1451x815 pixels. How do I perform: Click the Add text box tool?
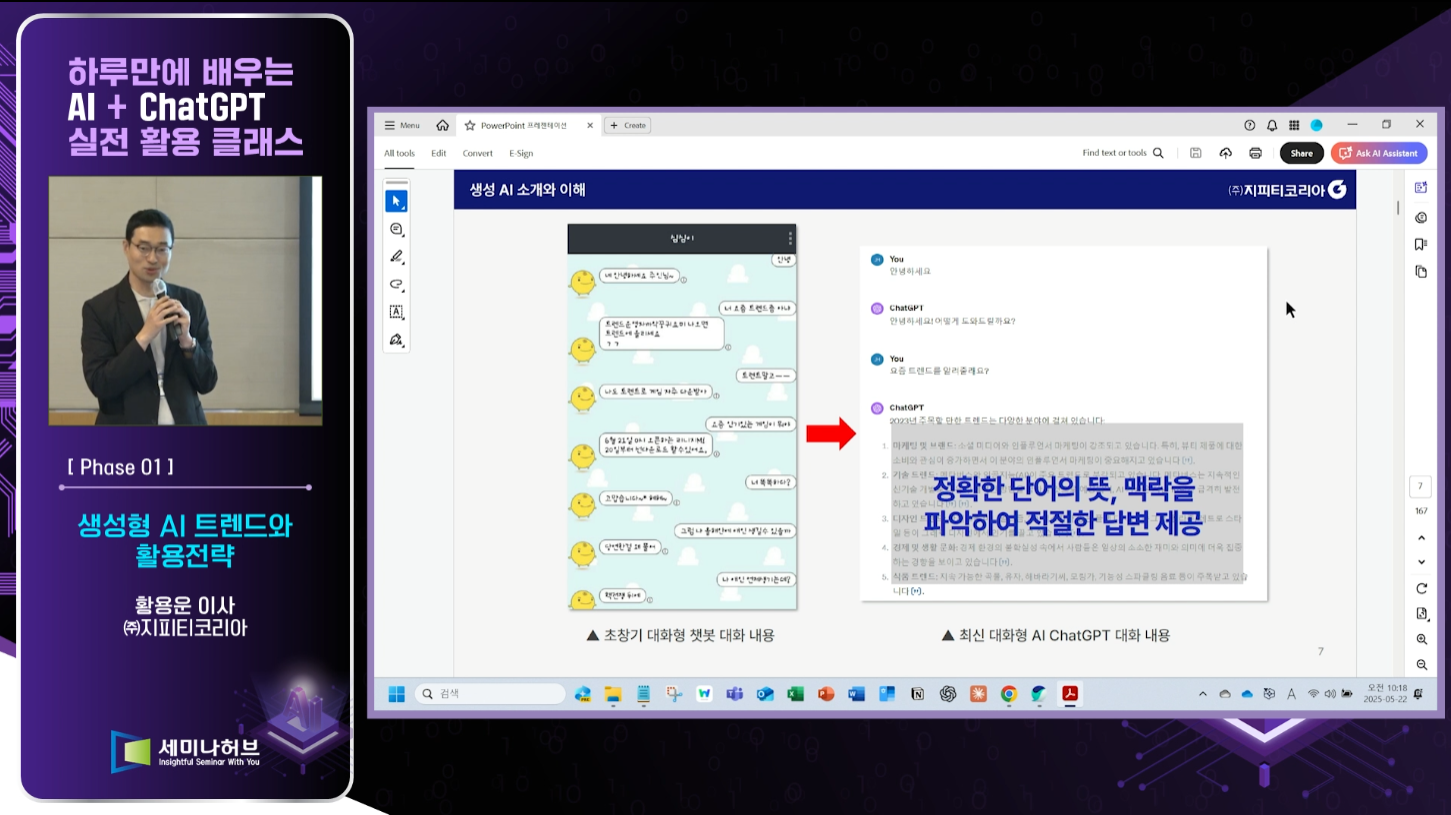coord(396,312)
